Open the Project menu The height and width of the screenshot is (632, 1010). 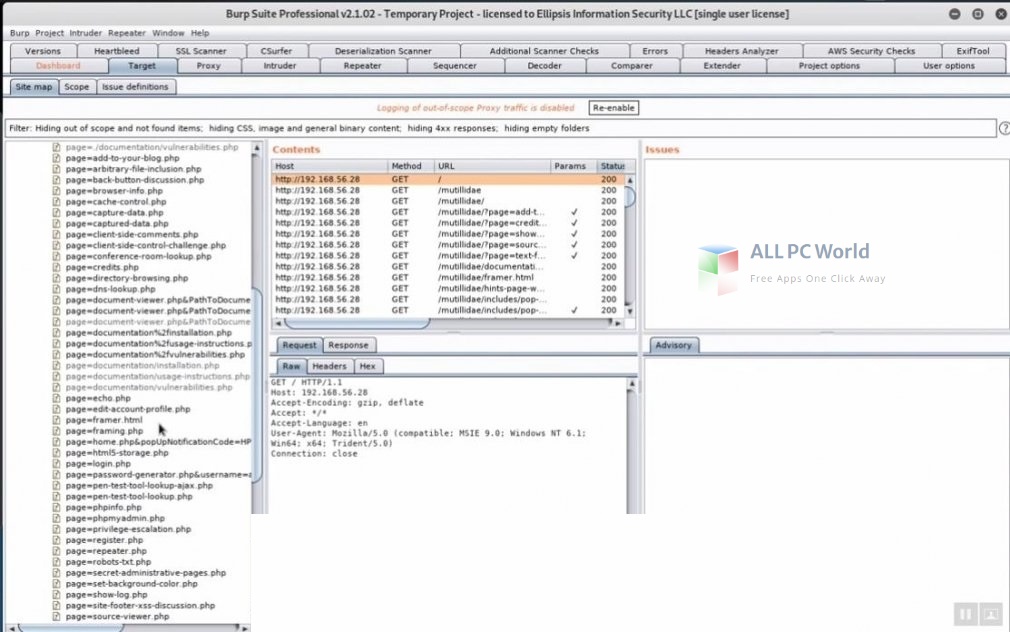click(x=50, y=33)
